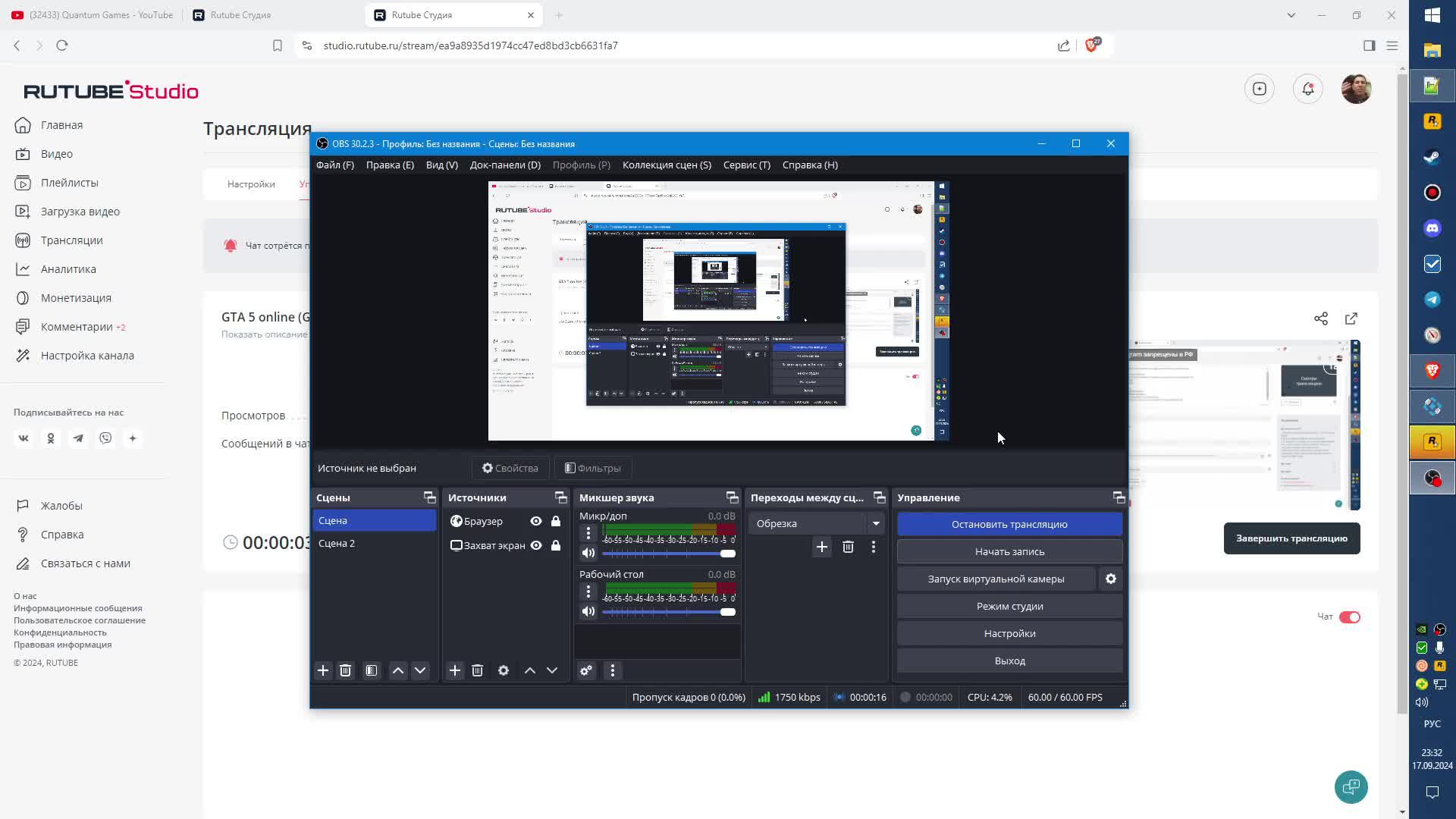Undock the Переходы между сценами panel
The image size is (1456, 819).
879,497
